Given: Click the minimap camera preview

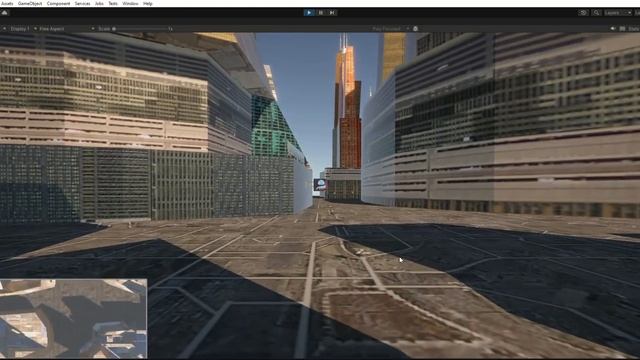Looking at the screenshot, I should click(x=73, y=318).
